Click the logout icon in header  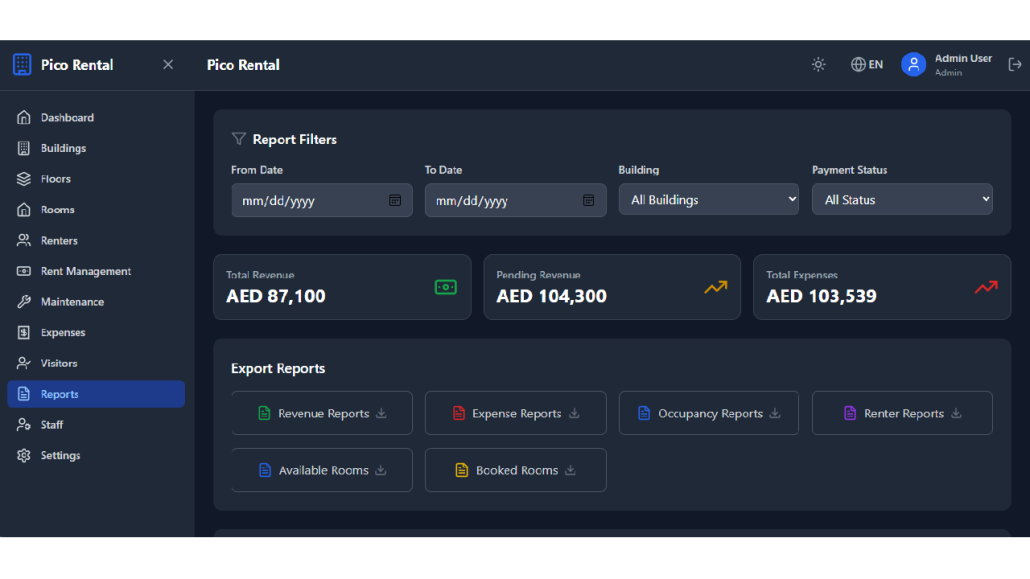[x=1015, y=65]
